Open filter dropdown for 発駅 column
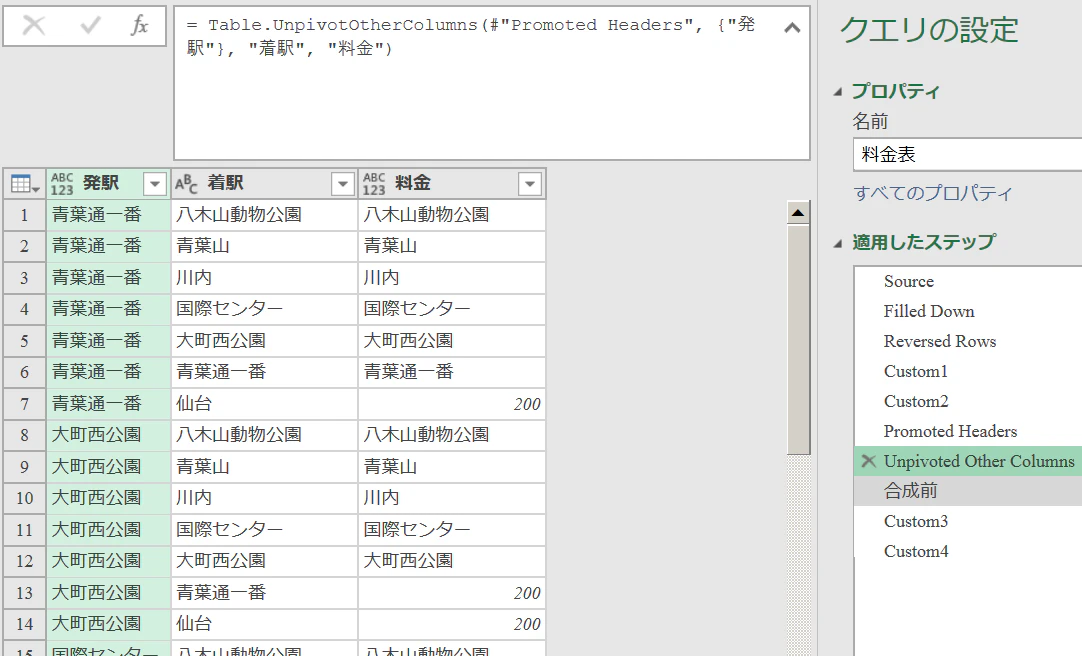This screenshot has height=656, width=1082. coord(155,184)
